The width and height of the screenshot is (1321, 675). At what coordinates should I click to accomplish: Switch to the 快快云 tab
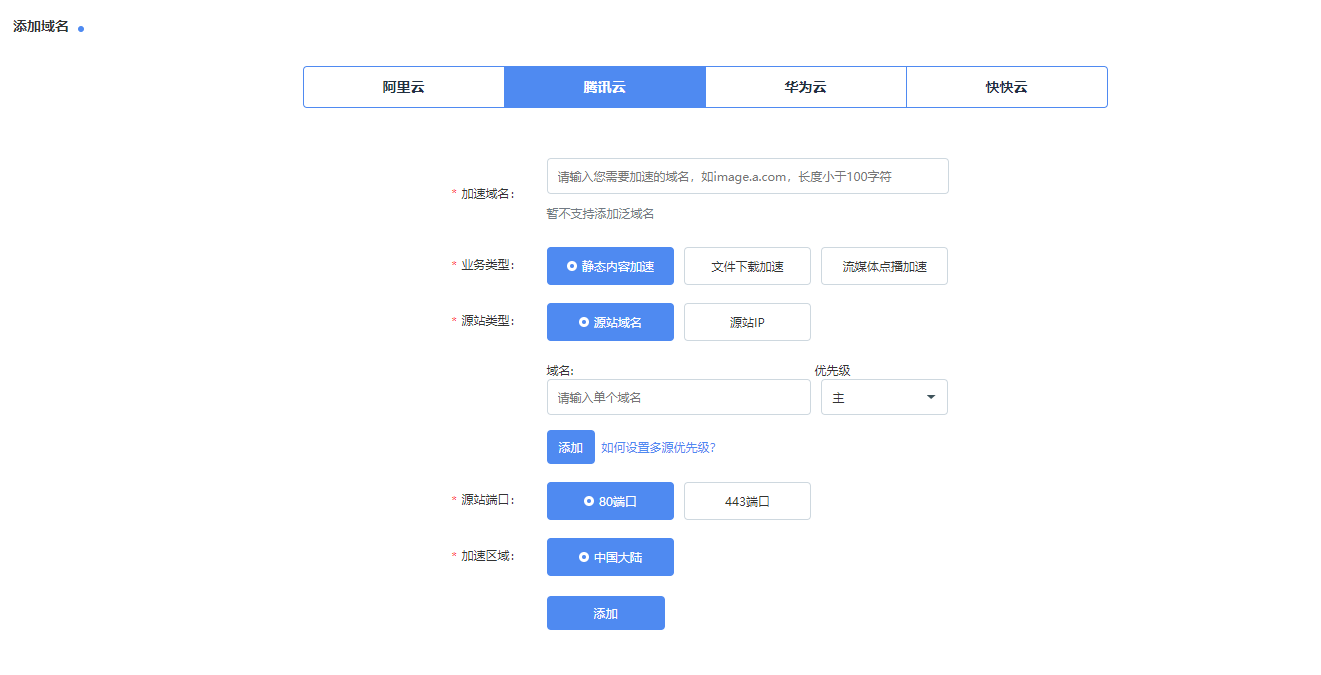[x=1006, y=87]
